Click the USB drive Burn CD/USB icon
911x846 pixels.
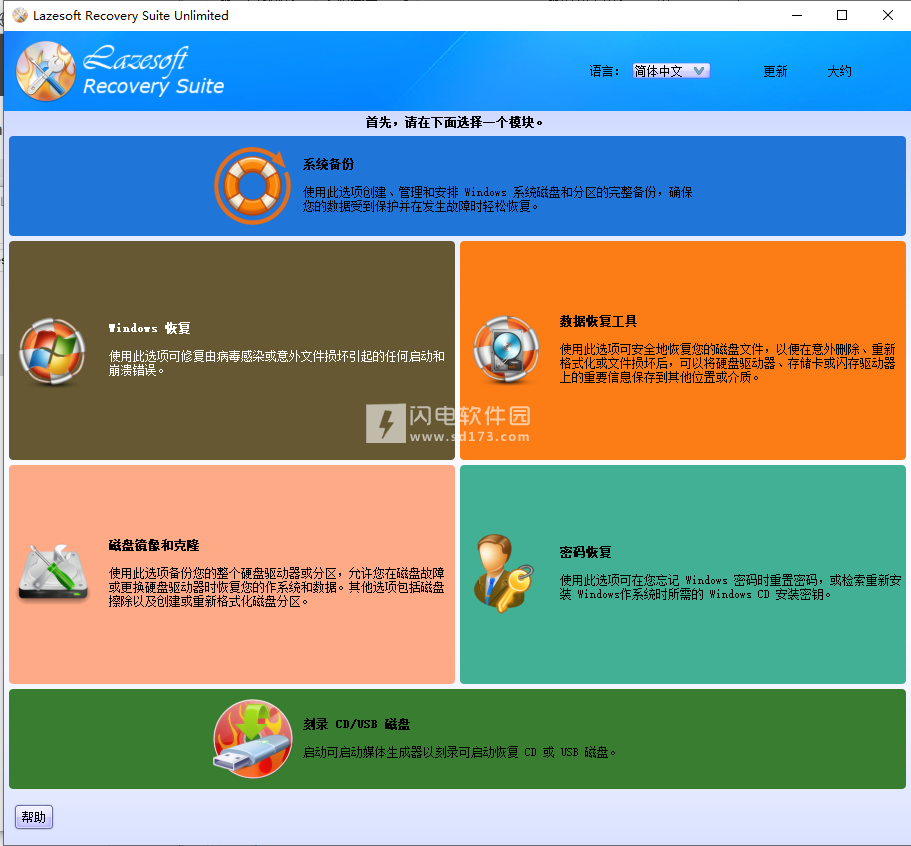click(253, 739)
